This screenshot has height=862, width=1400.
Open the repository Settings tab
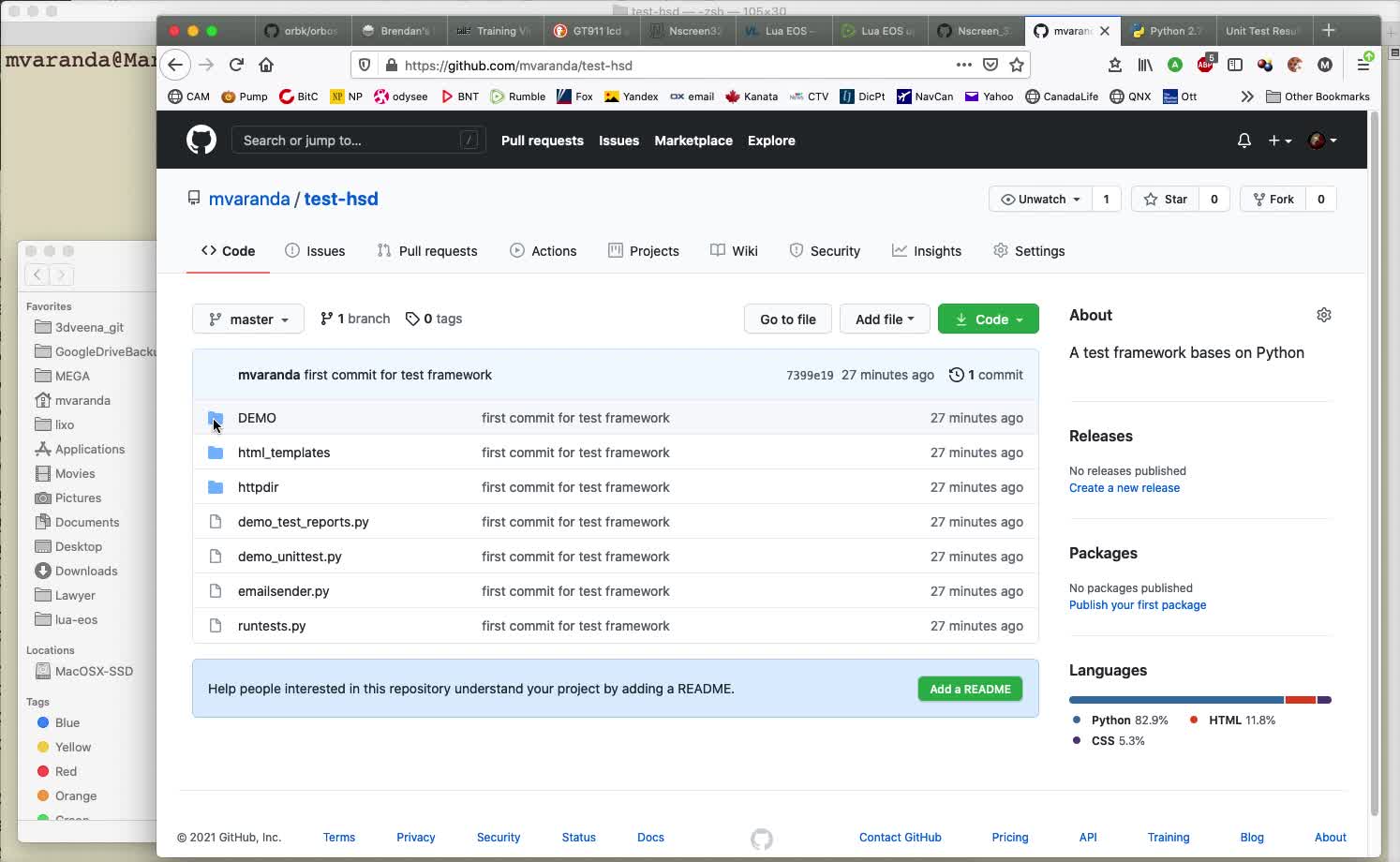point(1029,251)
